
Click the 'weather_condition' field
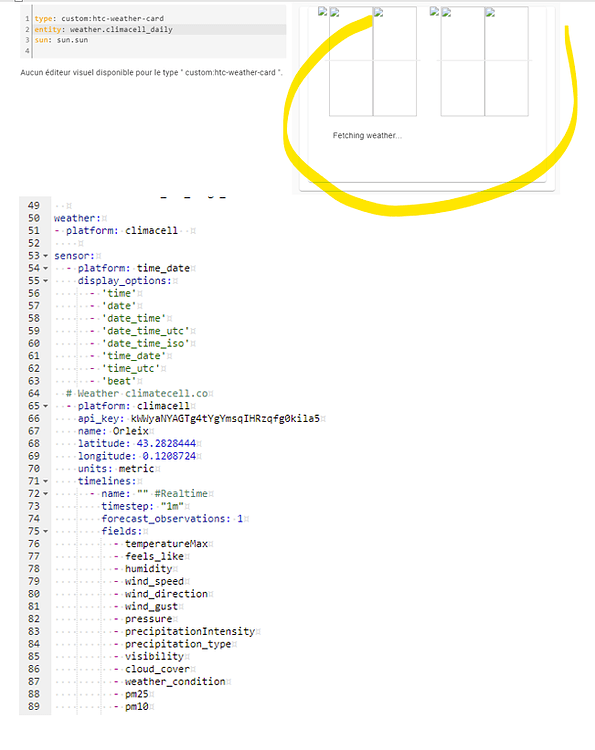[175, 682]
